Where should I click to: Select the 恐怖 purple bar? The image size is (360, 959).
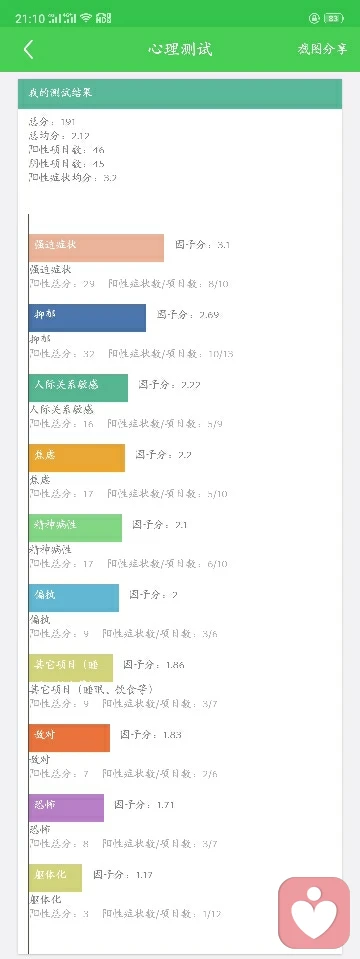[66, 808]
